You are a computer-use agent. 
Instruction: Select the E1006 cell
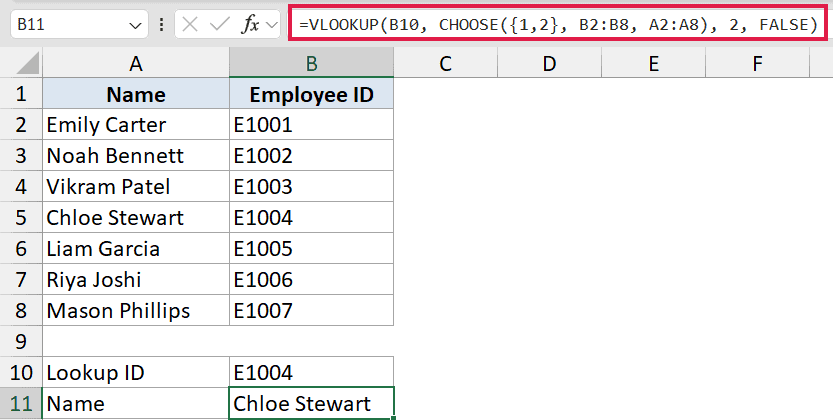(311, 279)
